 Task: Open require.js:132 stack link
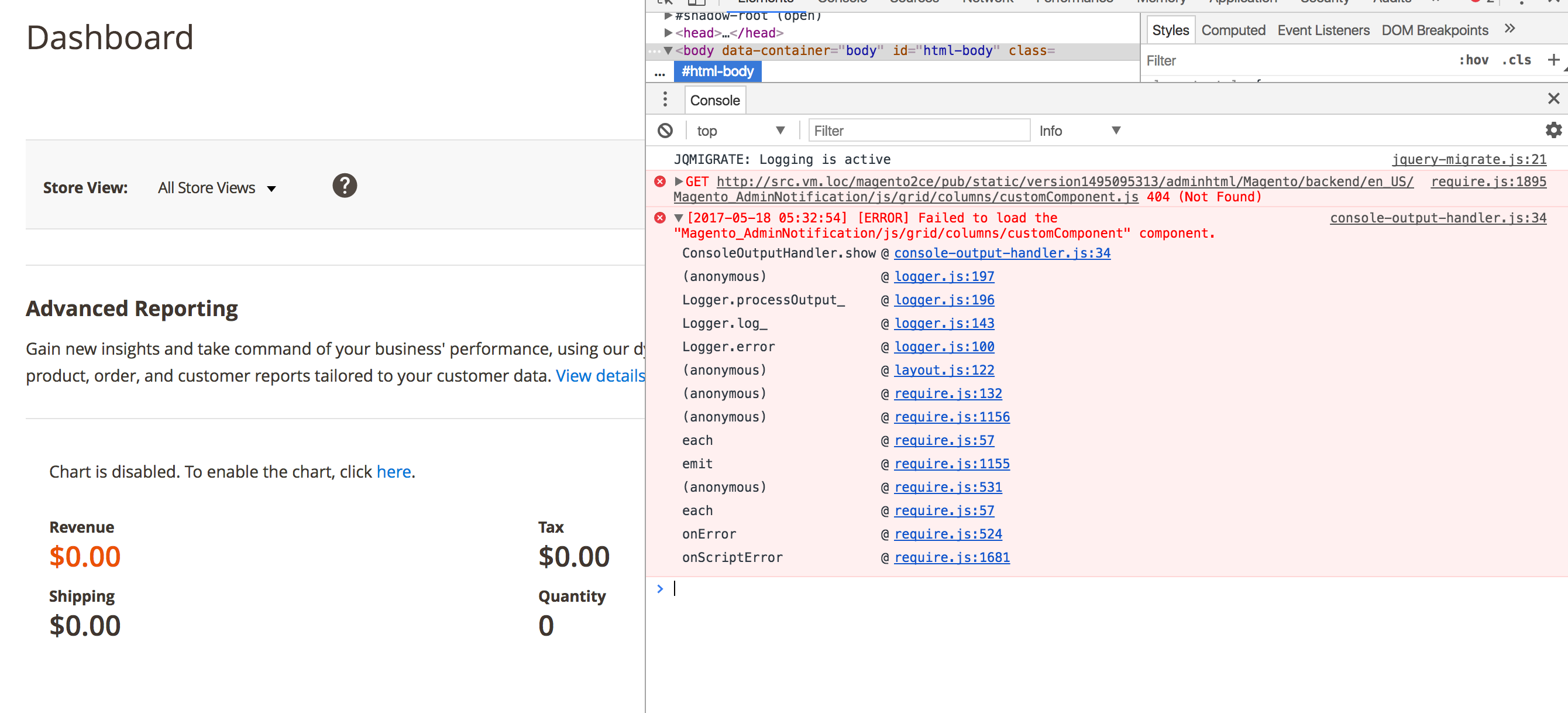948,393
